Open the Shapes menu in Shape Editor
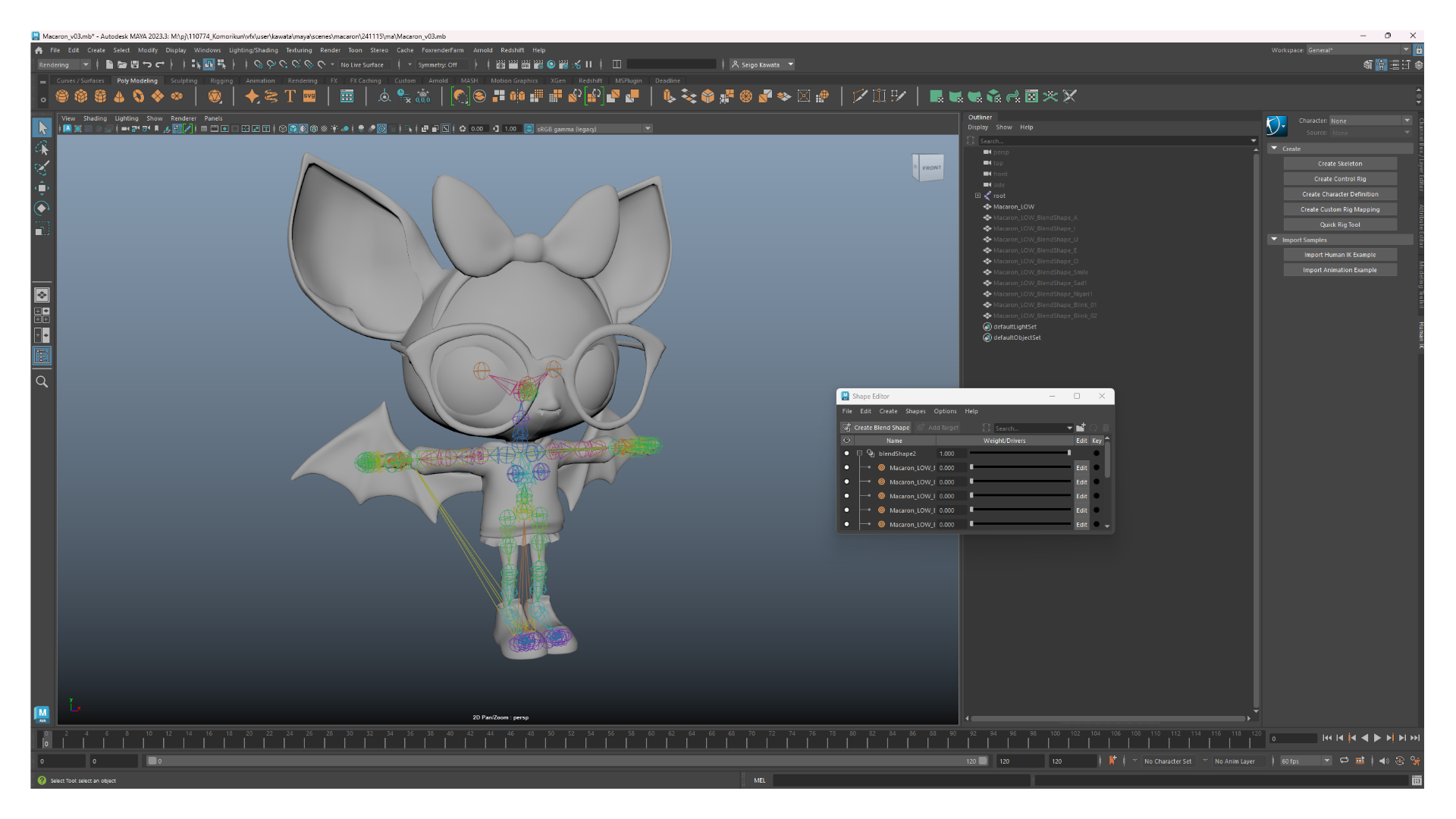The height and width of the screenshot is (819, 1456). (x=915, y=411)
